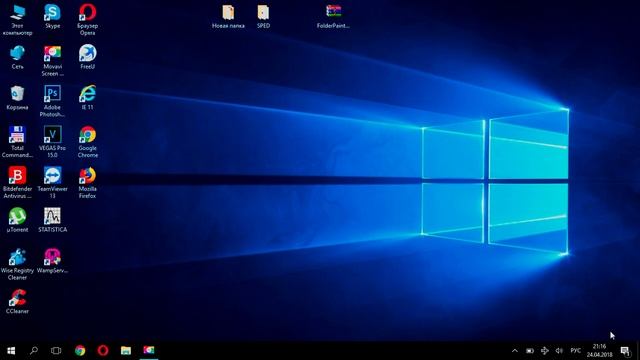Select the VEGAS Pro 15.0 shortcut
This screenshot has height=360, width=640.
52,142
